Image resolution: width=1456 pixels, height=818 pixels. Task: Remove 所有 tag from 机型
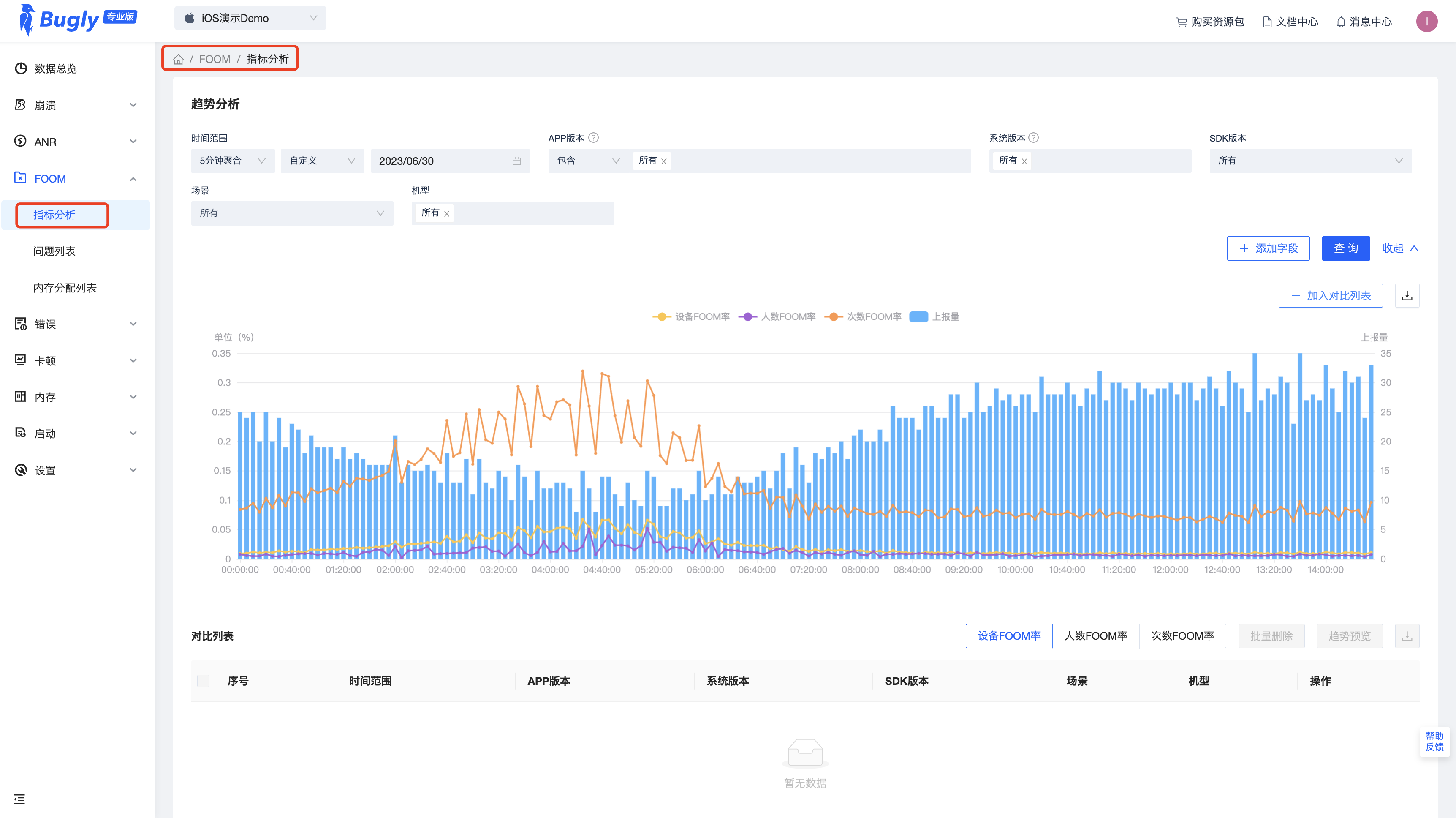pyautogui.click(x=446, y=214)
